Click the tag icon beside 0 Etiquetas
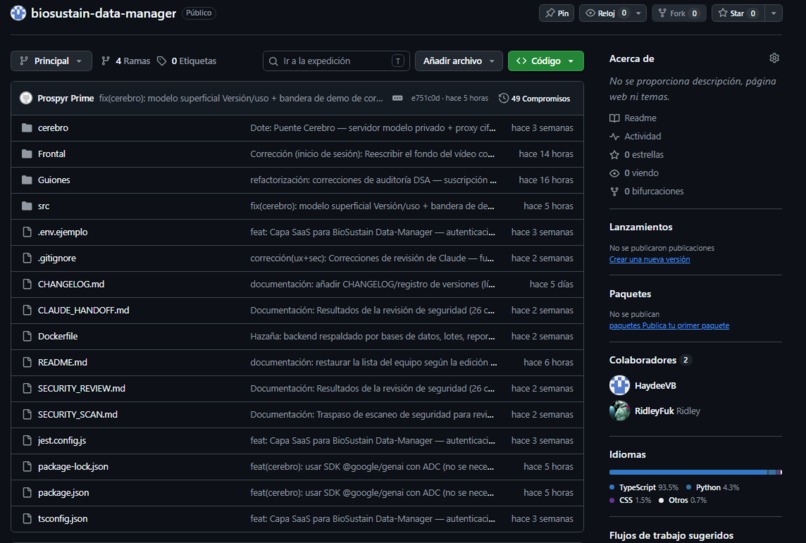This screenshot has width=806, height=543. (x=161, y=61)
